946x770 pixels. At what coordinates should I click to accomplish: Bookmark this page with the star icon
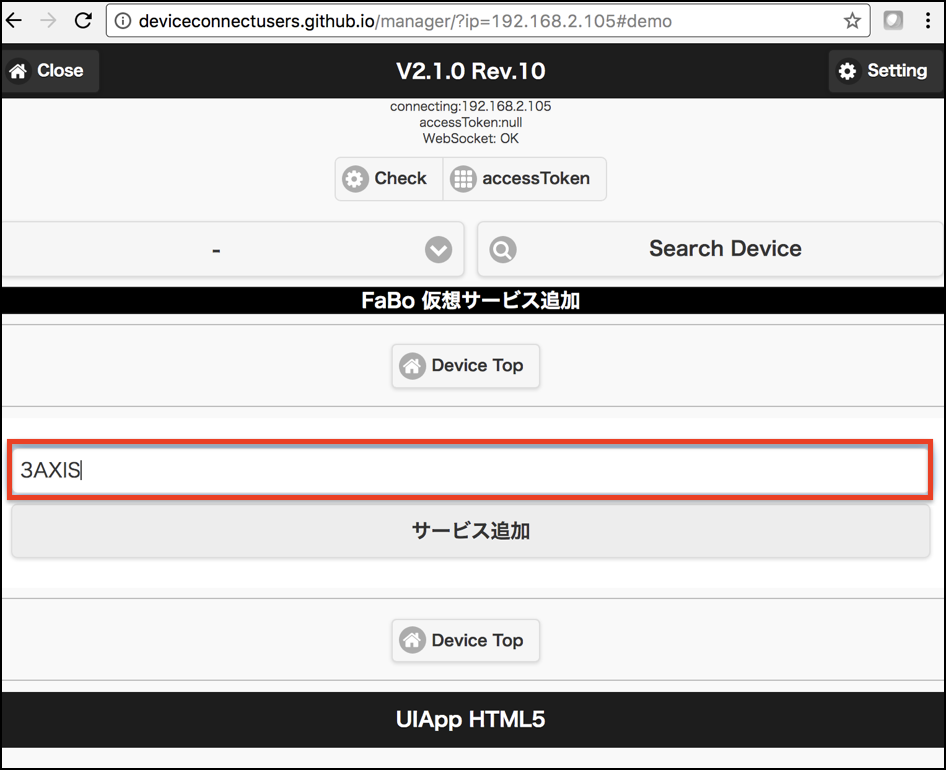[852, 21]
